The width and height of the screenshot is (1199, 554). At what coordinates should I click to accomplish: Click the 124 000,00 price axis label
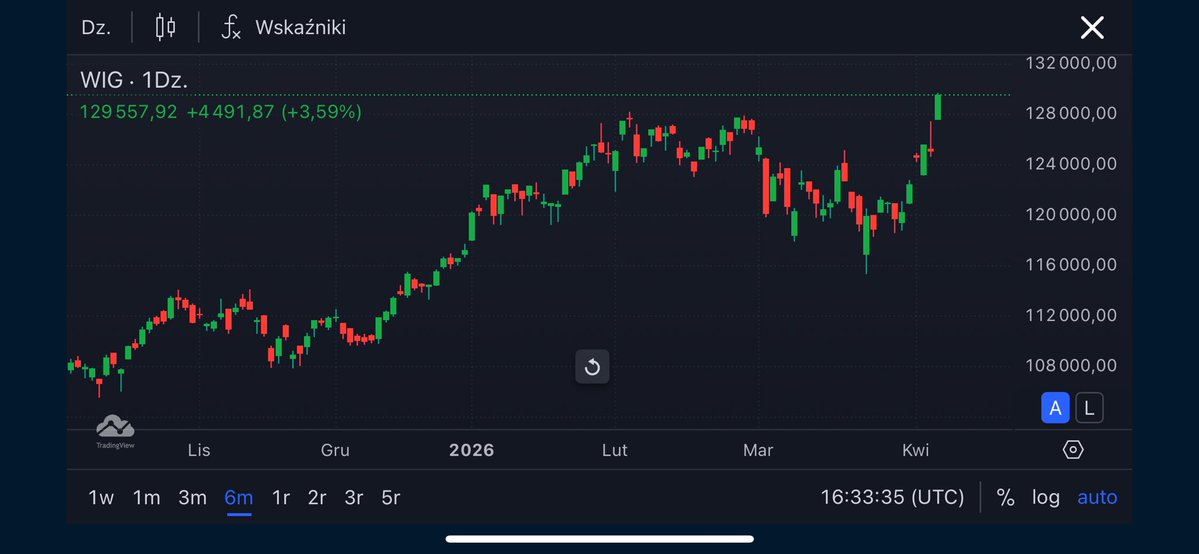[x=1071, y=164]
